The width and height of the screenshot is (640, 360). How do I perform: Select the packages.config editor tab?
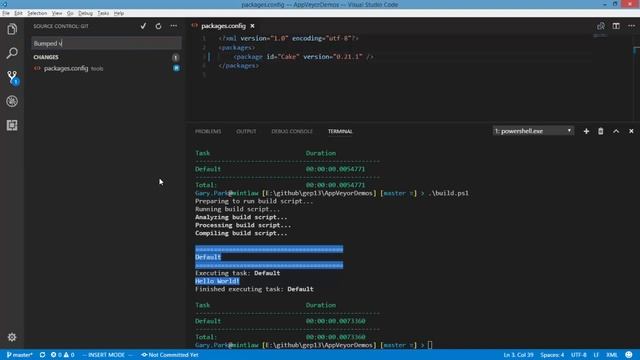pyautogui.click(x=223, y=26)
